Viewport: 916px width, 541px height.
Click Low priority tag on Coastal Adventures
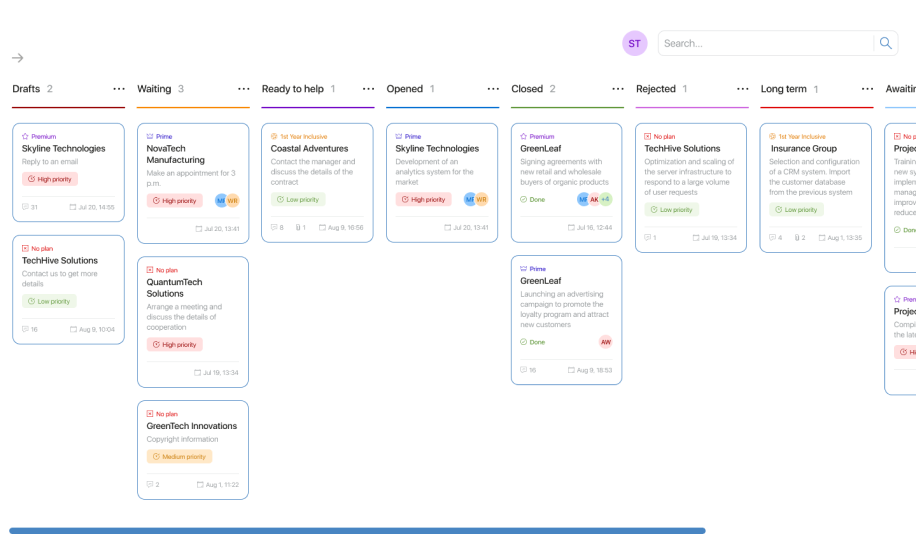298,199
